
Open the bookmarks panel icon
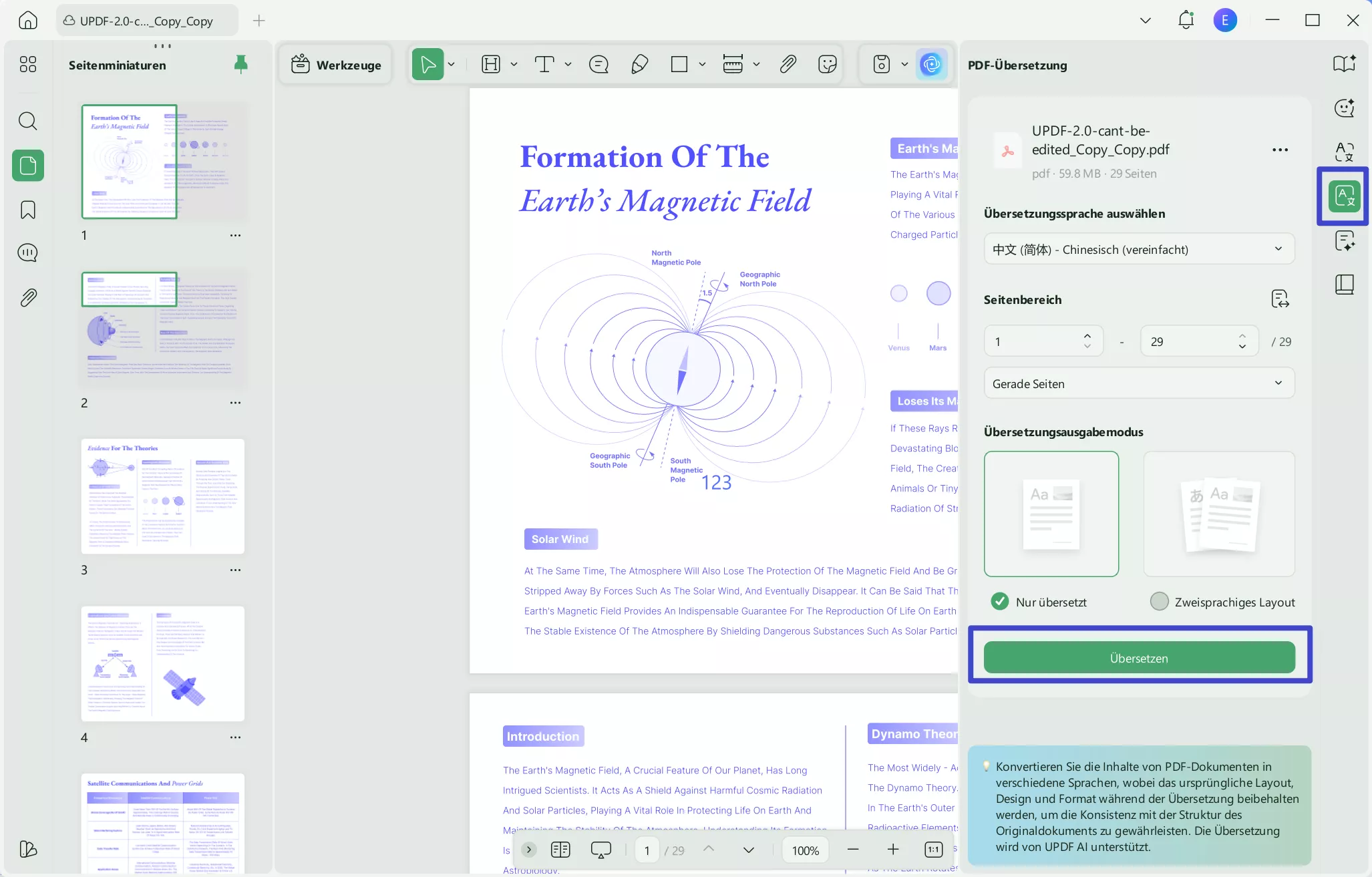[x=28, y=210]
